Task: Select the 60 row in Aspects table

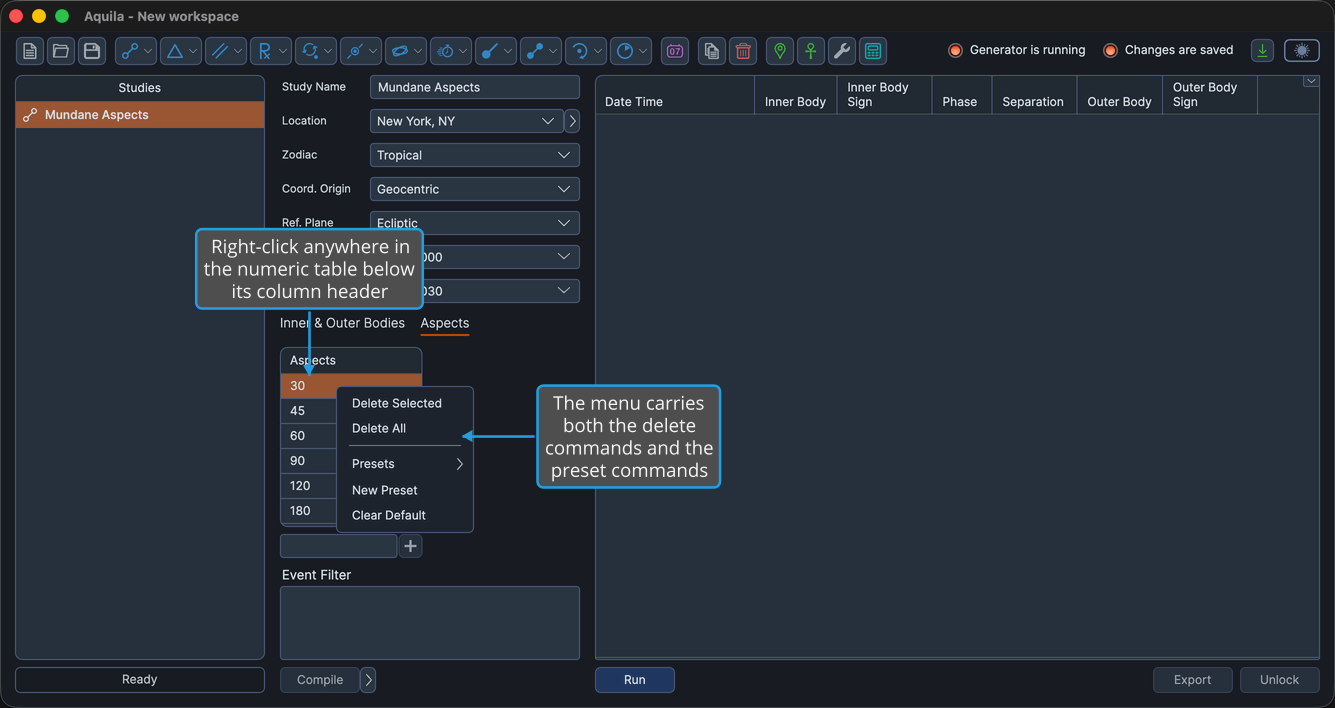Action: click(308, 436)
